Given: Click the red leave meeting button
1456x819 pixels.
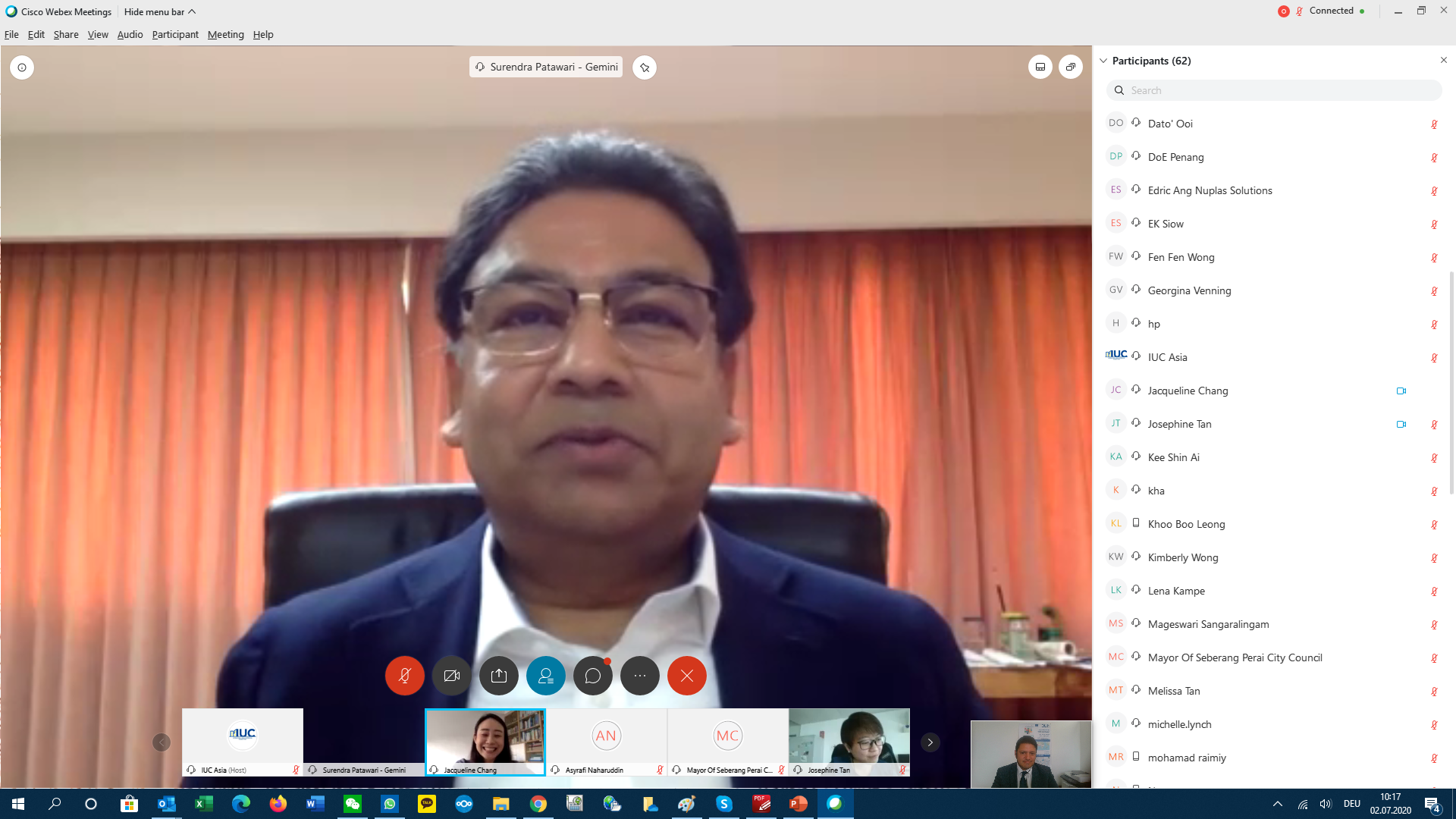Looking at the screenshot, I should point(687,676).
